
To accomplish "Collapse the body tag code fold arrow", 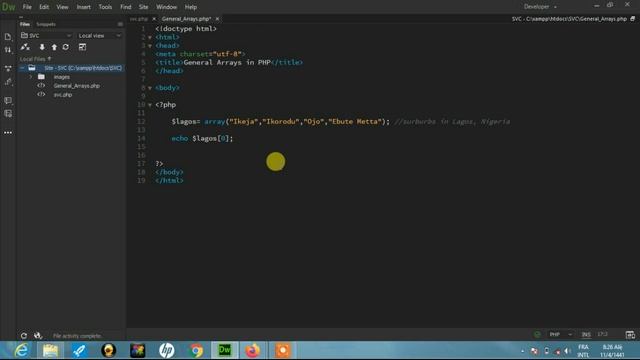I will coord(150,88).
